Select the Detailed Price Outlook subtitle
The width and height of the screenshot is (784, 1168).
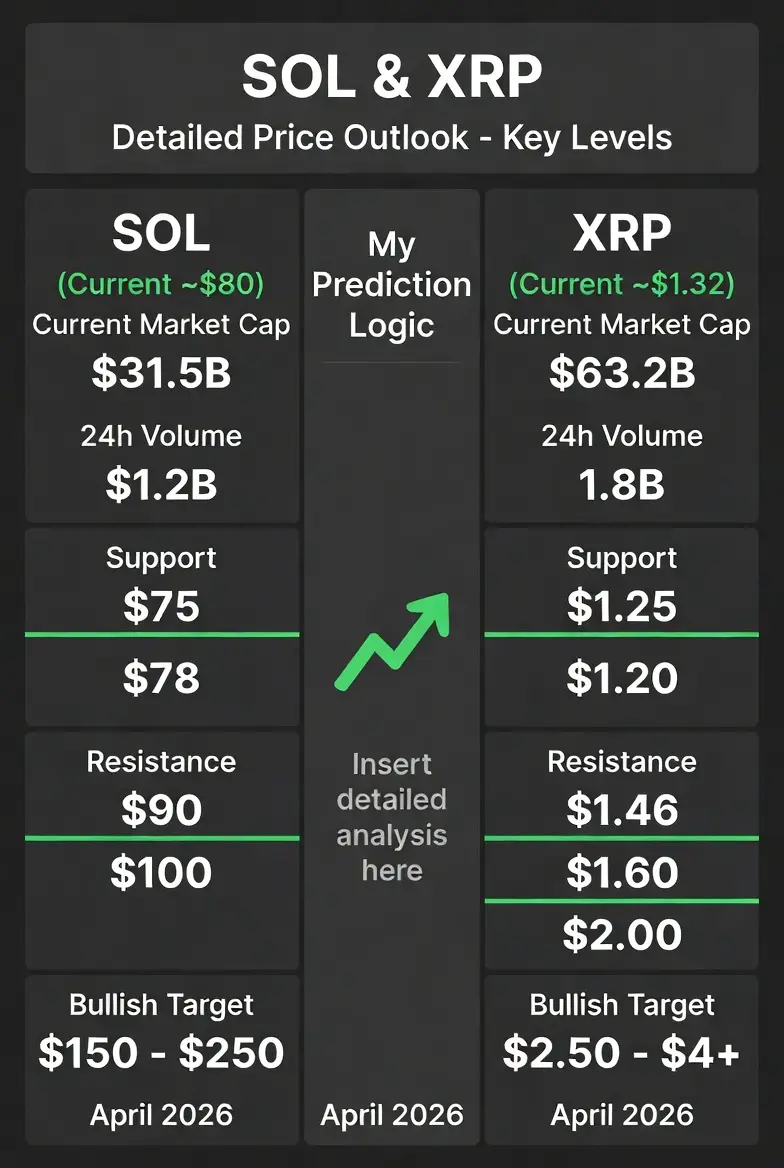[x=392, y=137]
